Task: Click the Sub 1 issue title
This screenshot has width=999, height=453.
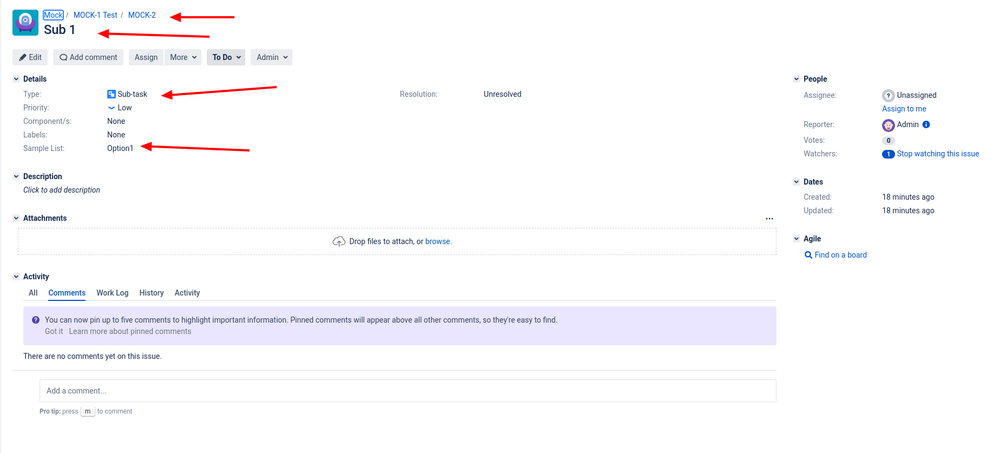Action: [60, 30]
